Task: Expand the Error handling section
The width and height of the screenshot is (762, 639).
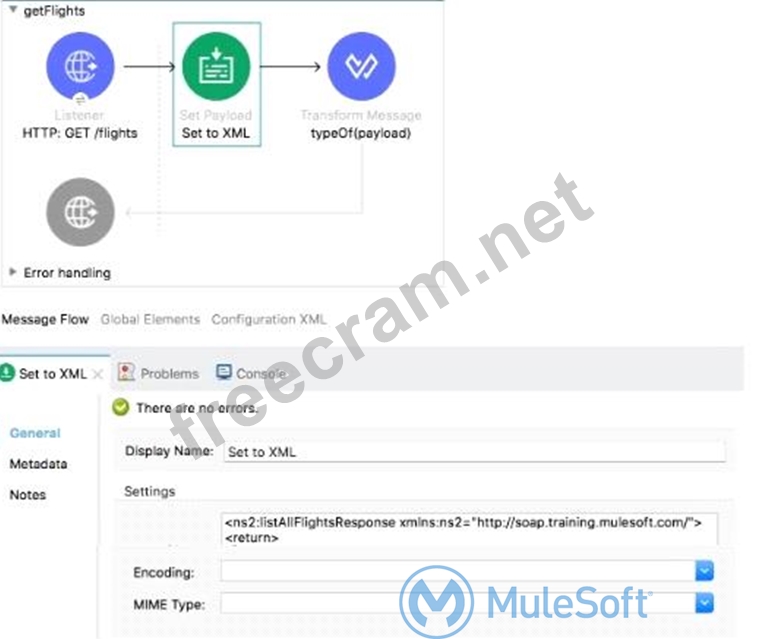Action: [x=13, y=272]
